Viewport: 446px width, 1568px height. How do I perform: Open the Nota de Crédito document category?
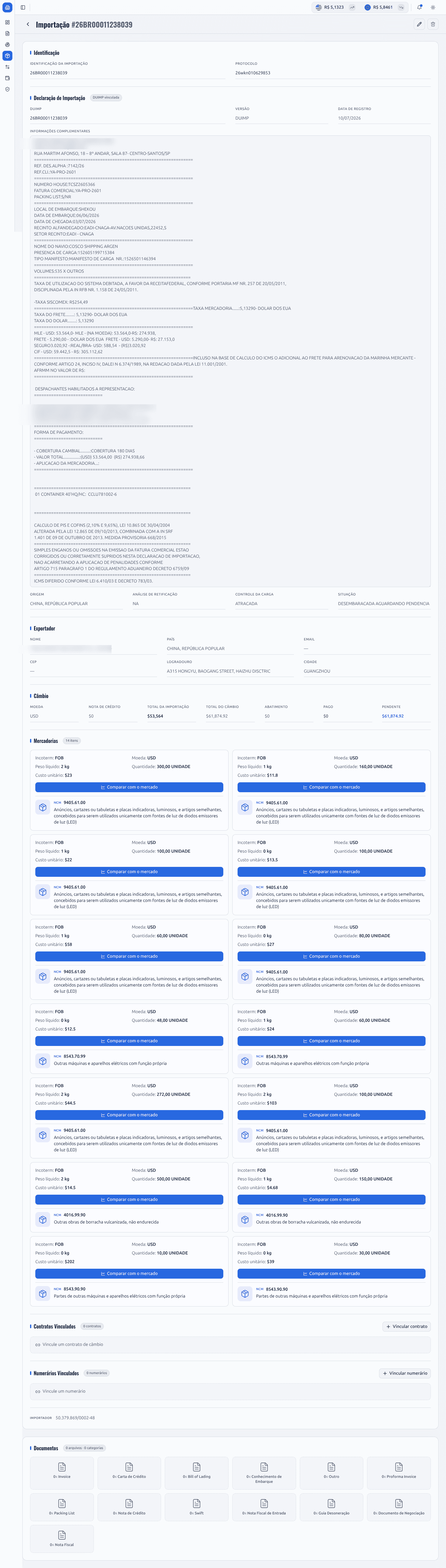(x=129, y=1507)
